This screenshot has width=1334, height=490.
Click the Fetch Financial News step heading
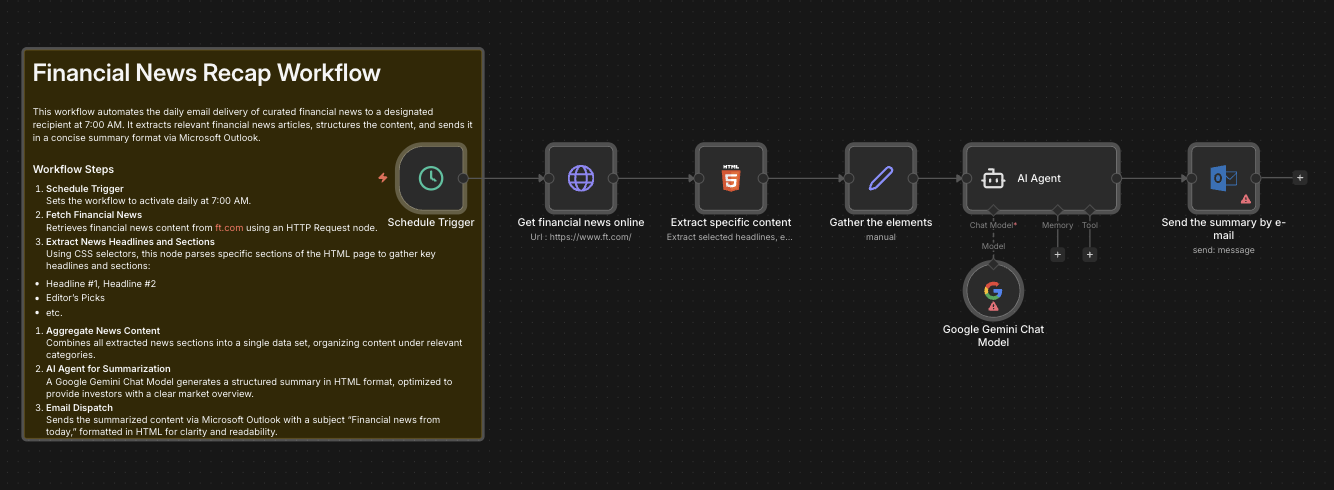click(94, 215)
